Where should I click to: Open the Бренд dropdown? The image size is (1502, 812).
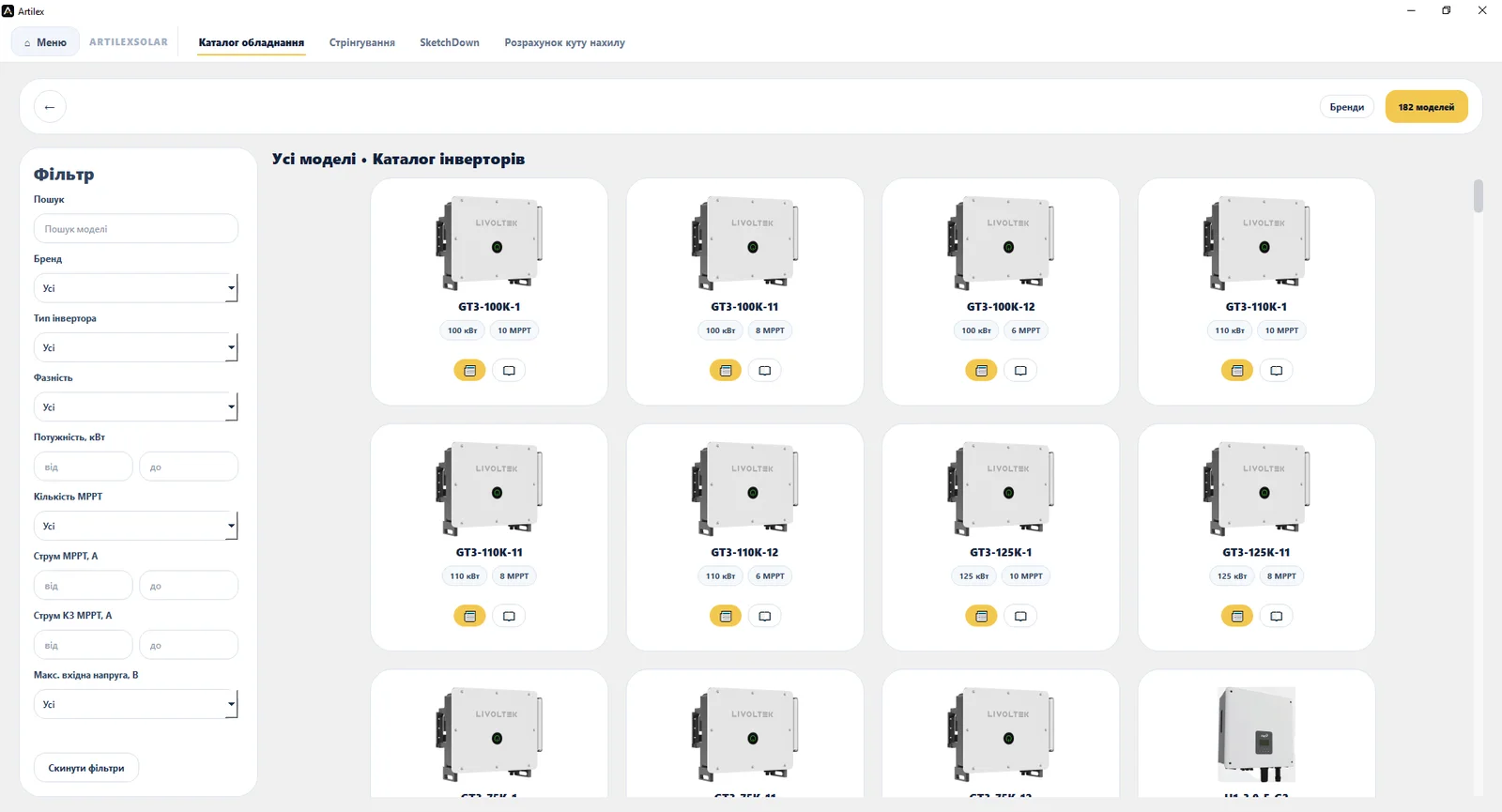point(136,288)
